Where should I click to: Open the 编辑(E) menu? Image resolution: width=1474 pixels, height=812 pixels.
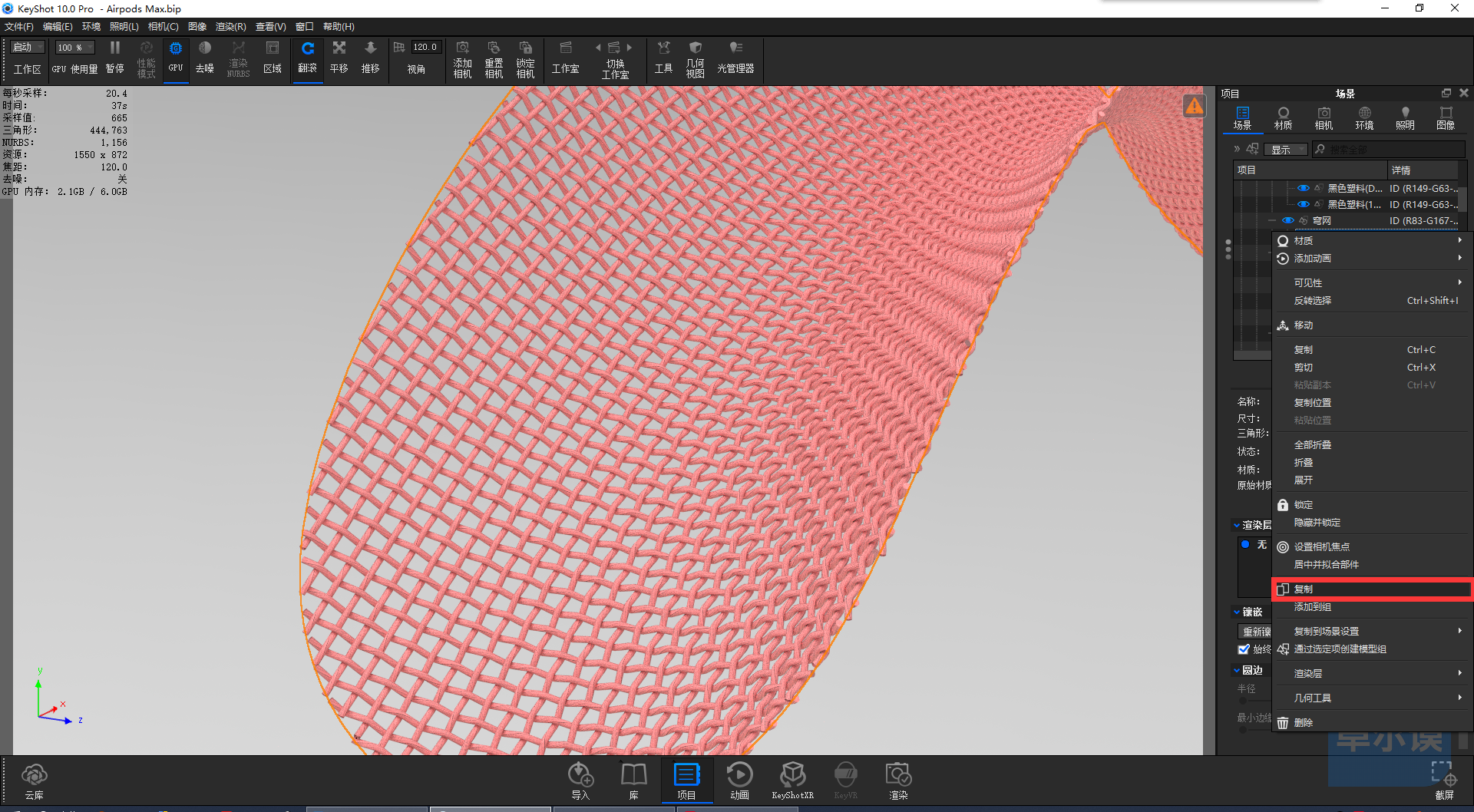58,27
